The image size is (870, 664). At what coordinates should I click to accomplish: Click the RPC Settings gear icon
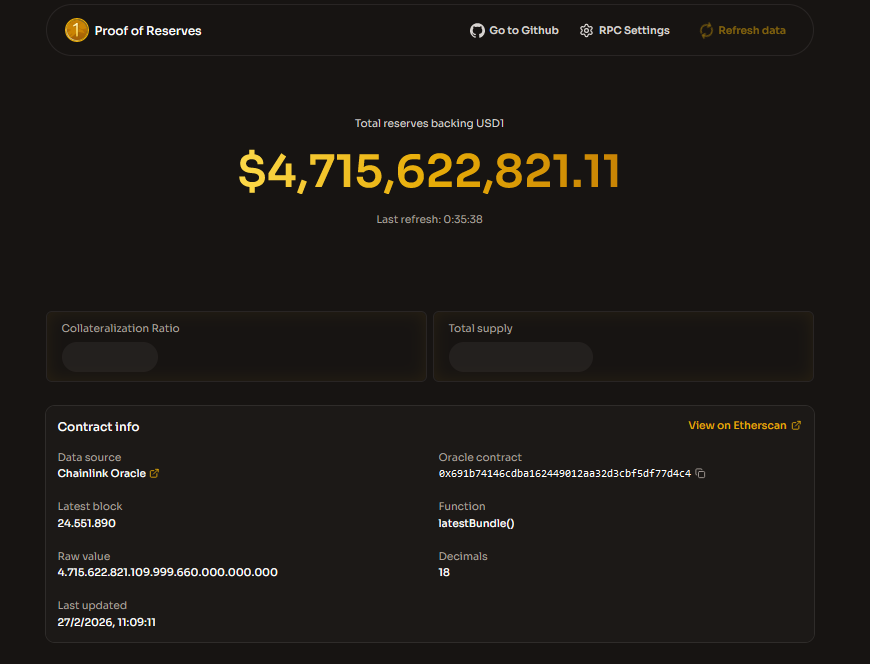(586, 31)
